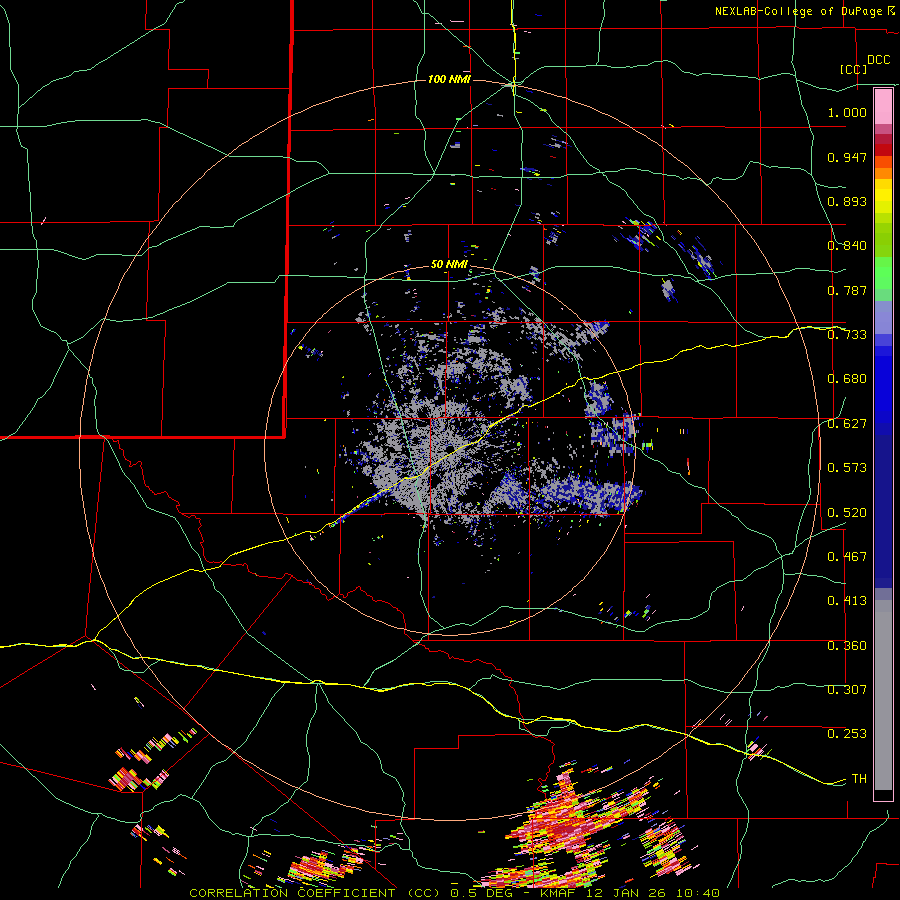
Task: Select the 0.573 legend value
Action: 847,468
